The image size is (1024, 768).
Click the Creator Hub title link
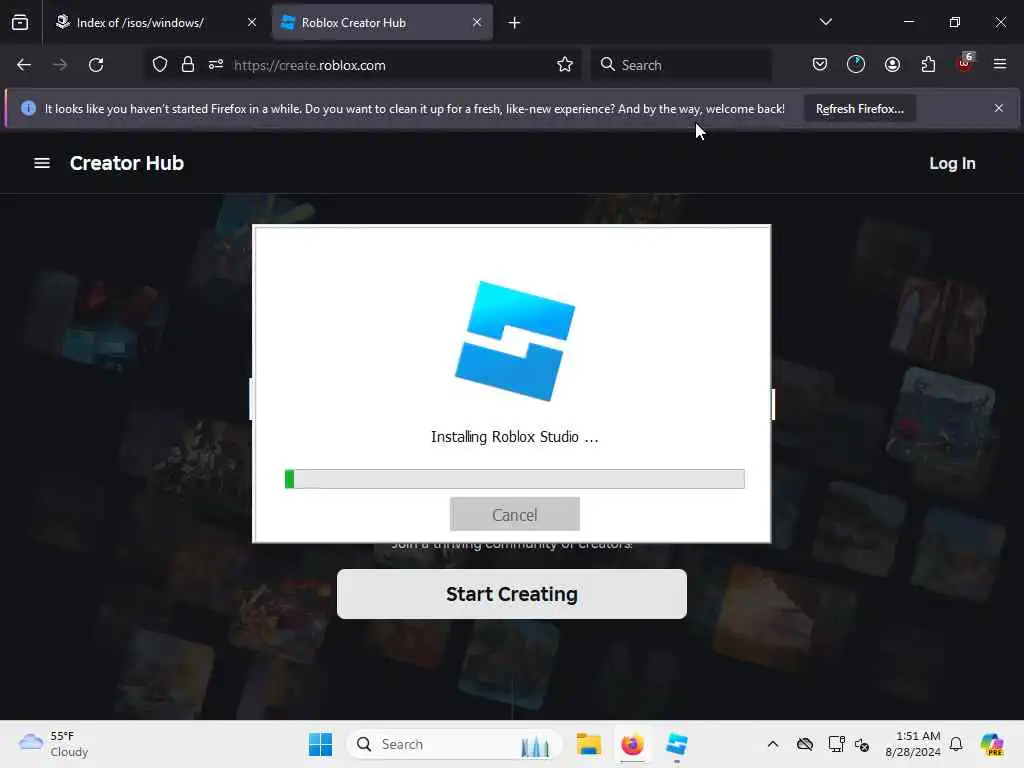tap(127, 163)
